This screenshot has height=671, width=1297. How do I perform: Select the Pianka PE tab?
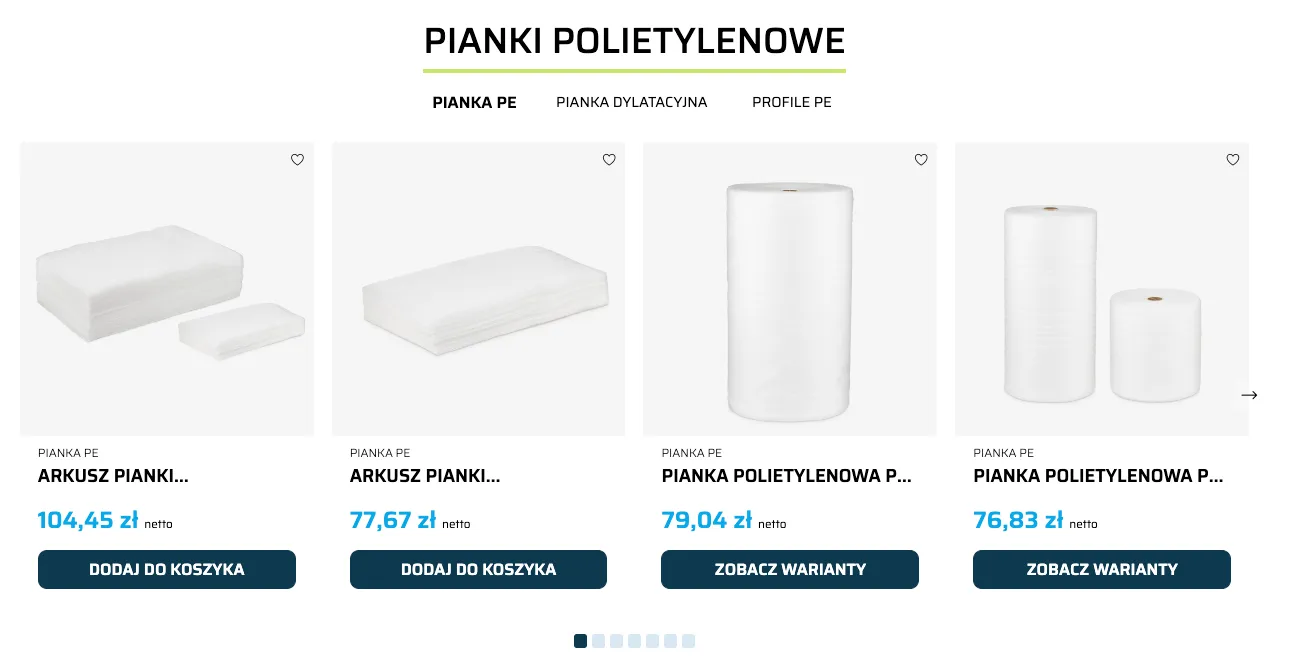point(474,102)
